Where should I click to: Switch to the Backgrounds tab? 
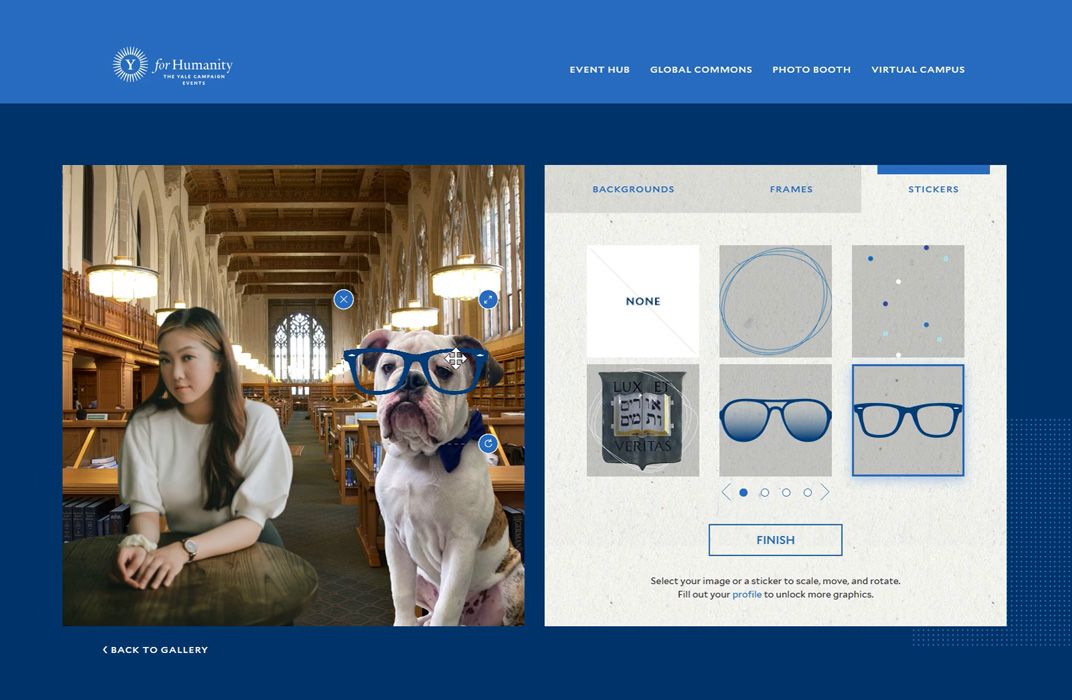click(633, 189)
